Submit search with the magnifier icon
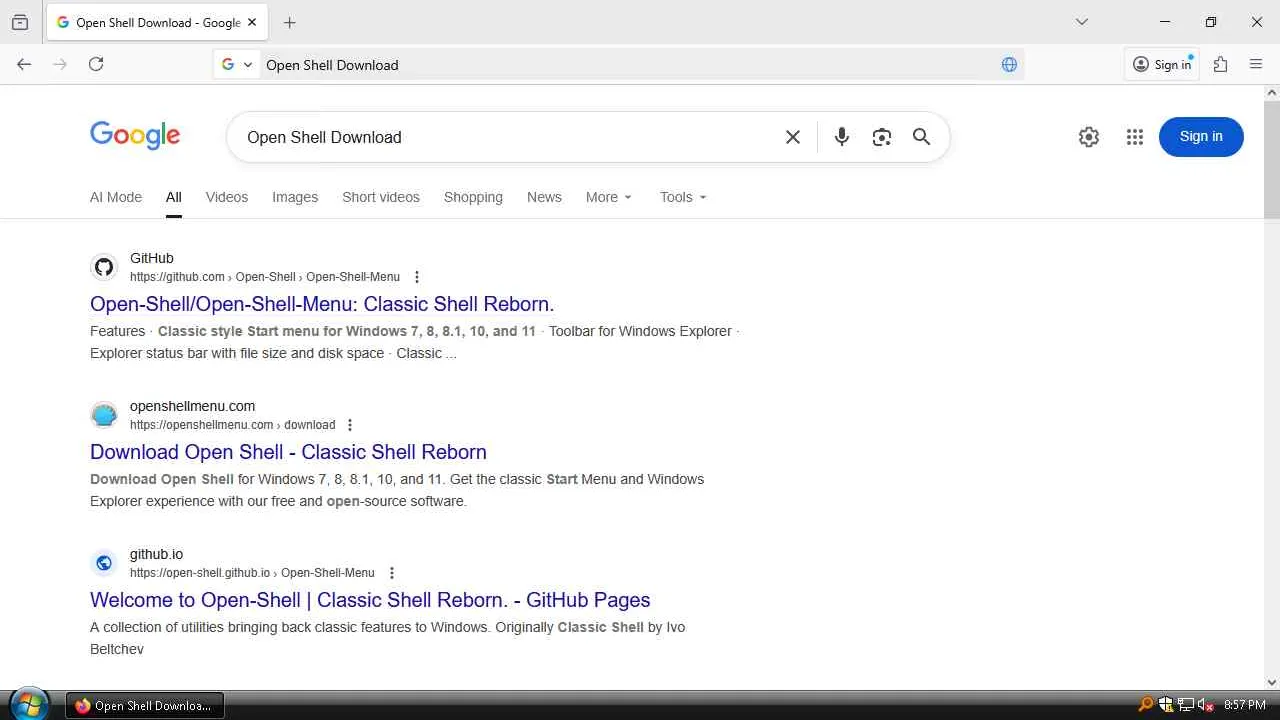This screenshot has width=1280, height=720. coord(921,137)
